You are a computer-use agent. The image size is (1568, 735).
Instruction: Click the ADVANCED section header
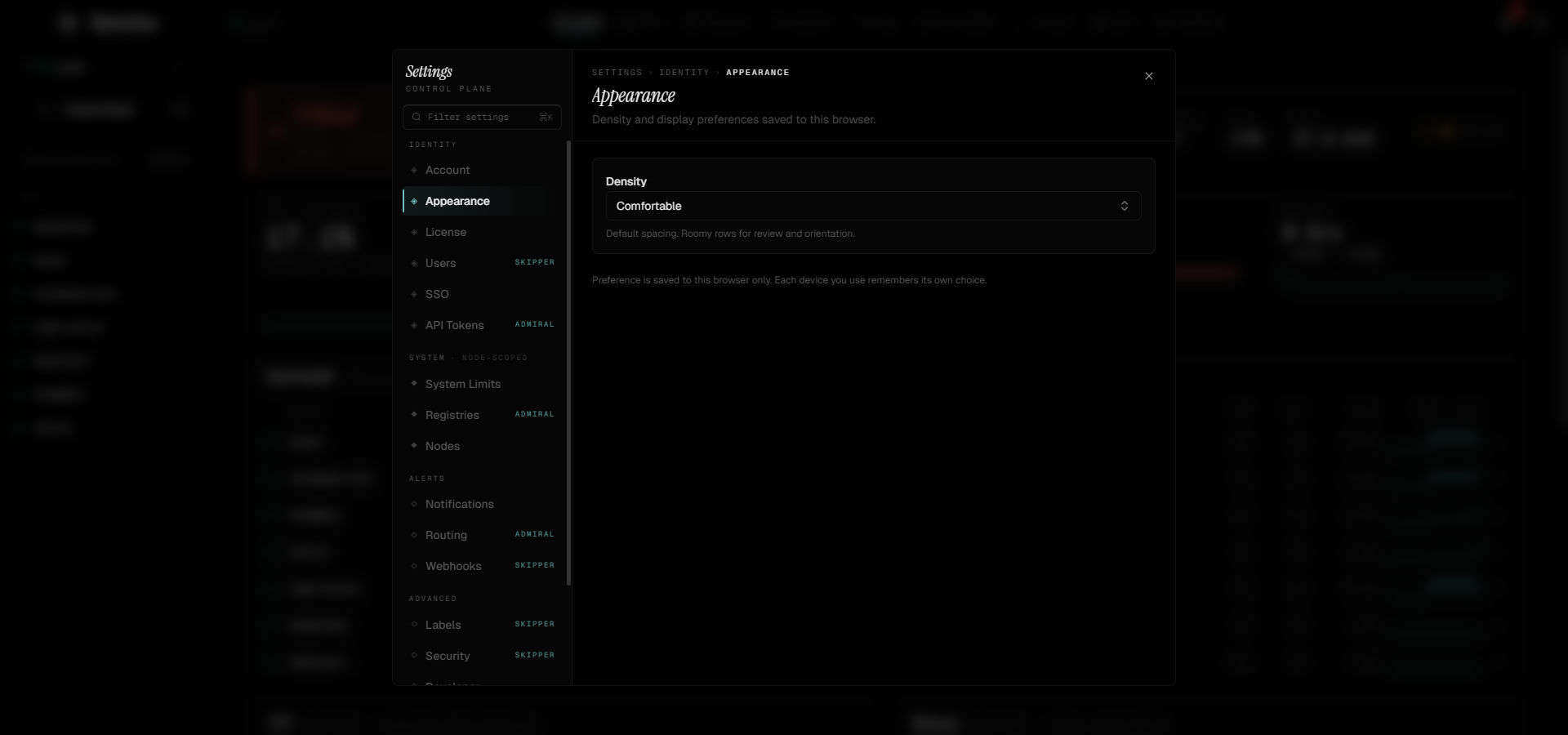(x=433, y=599)
